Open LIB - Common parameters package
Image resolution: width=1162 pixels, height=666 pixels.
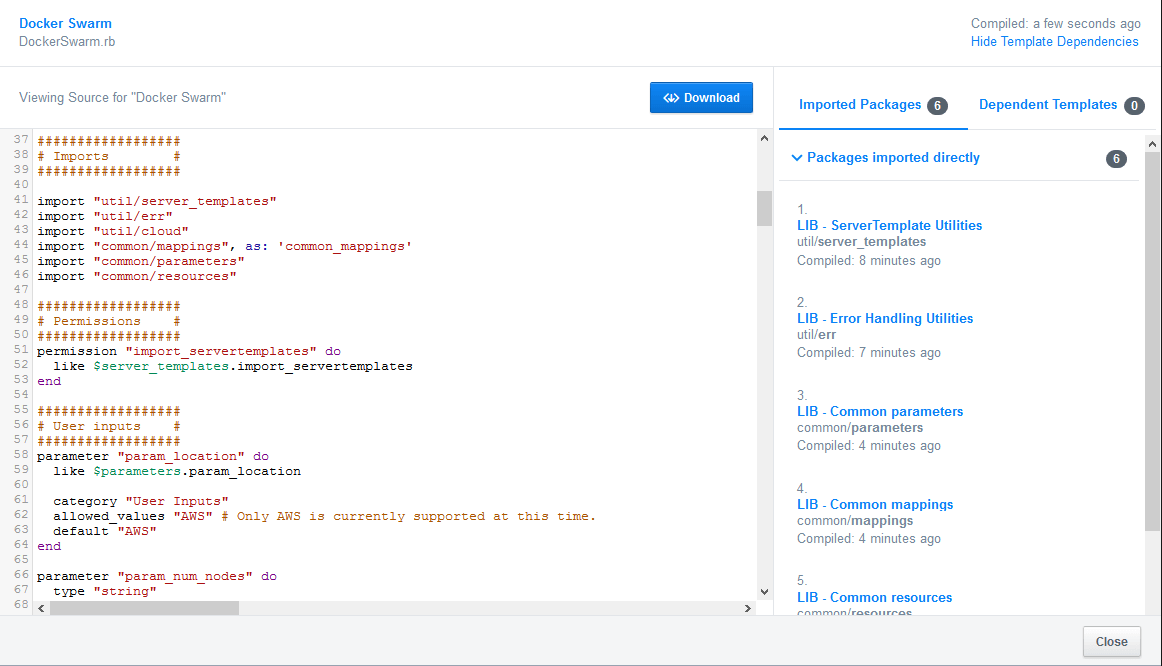pyautogui.click(x=880, y=412)
